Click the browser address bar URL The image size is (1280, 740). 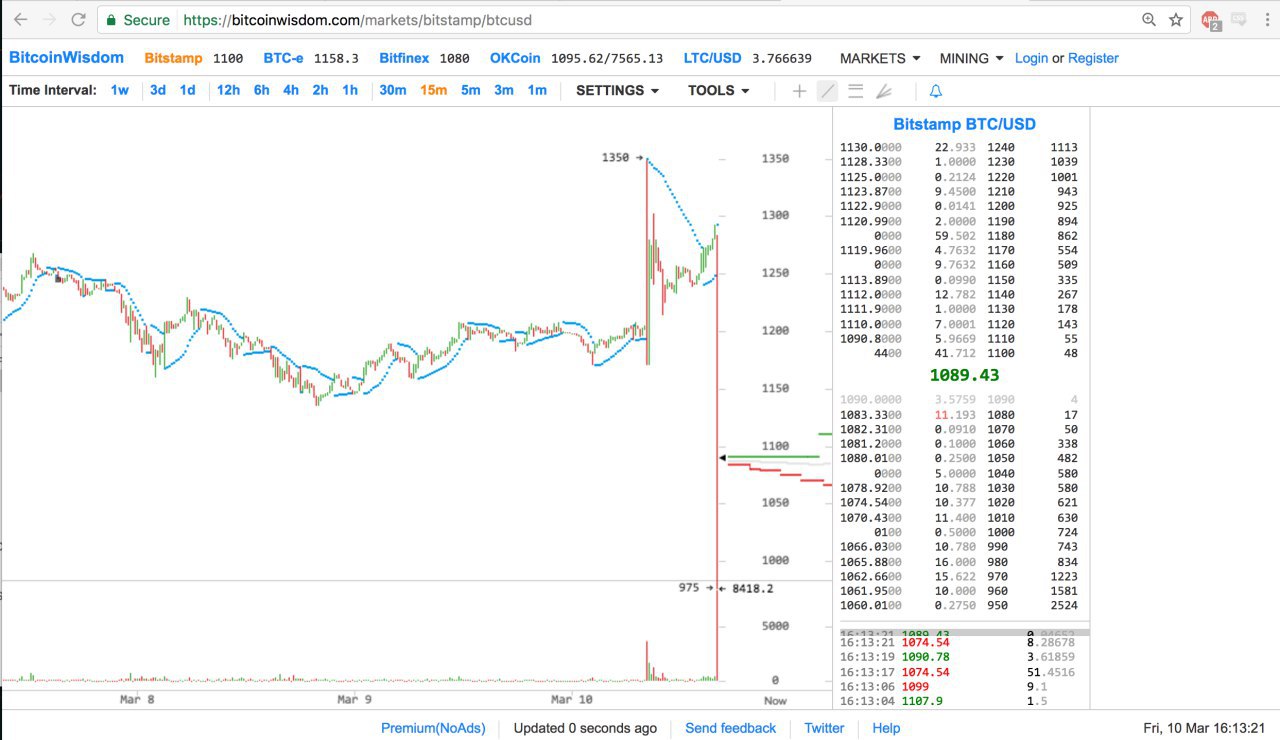tap(358, 19)
